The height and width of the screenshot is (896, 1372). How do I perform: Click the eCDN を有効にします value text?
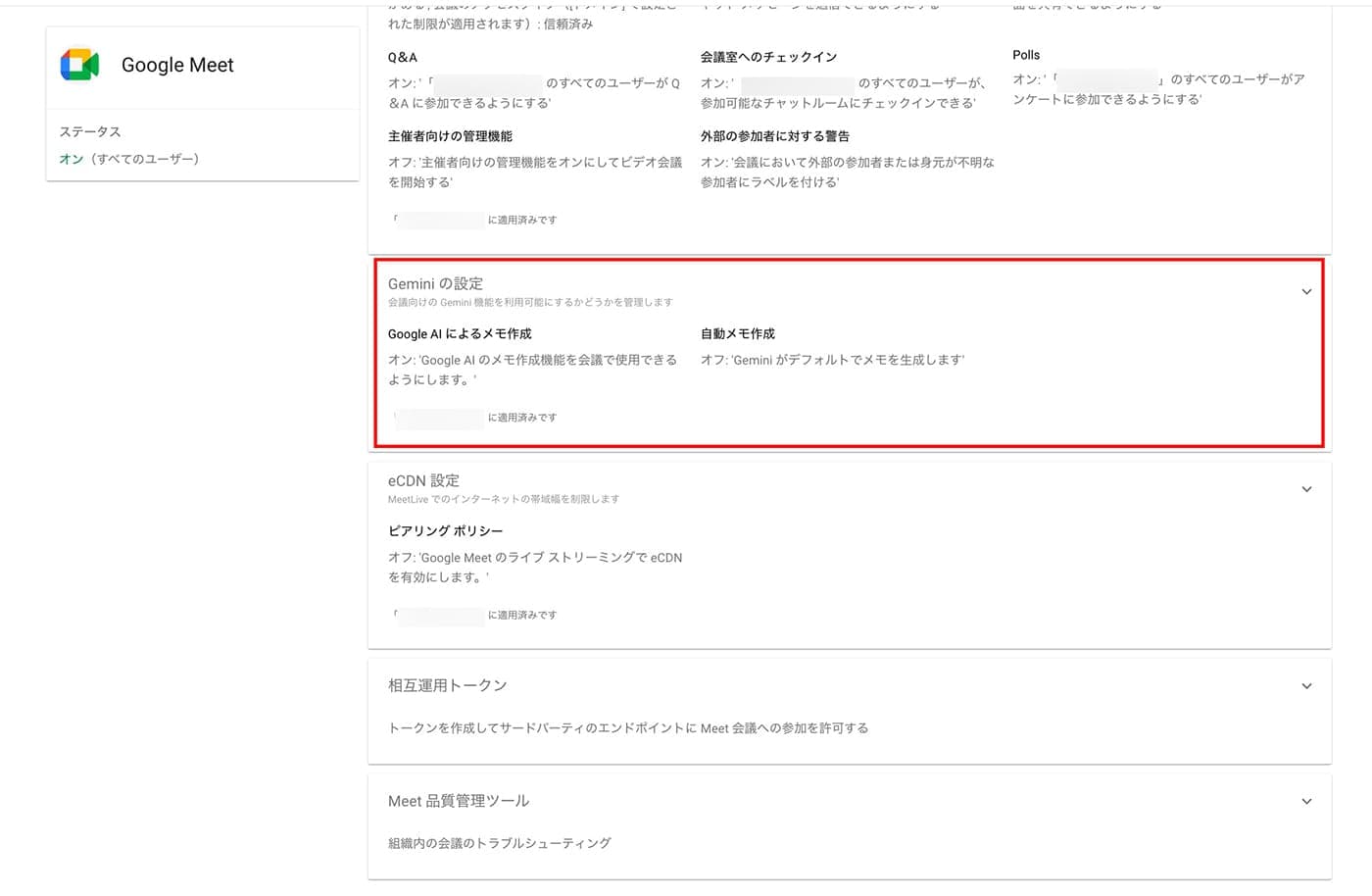535,568
